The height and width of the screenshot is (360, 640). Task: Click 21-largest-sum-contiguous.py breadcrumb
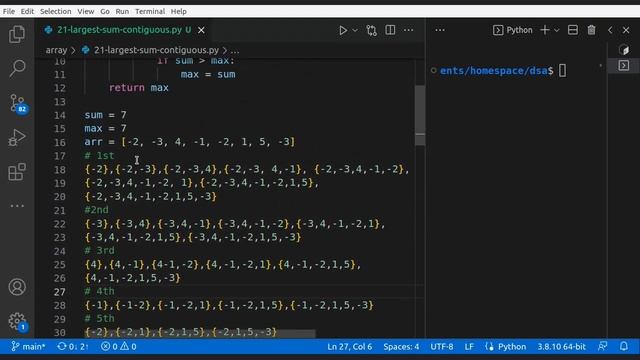click(156, 50)
